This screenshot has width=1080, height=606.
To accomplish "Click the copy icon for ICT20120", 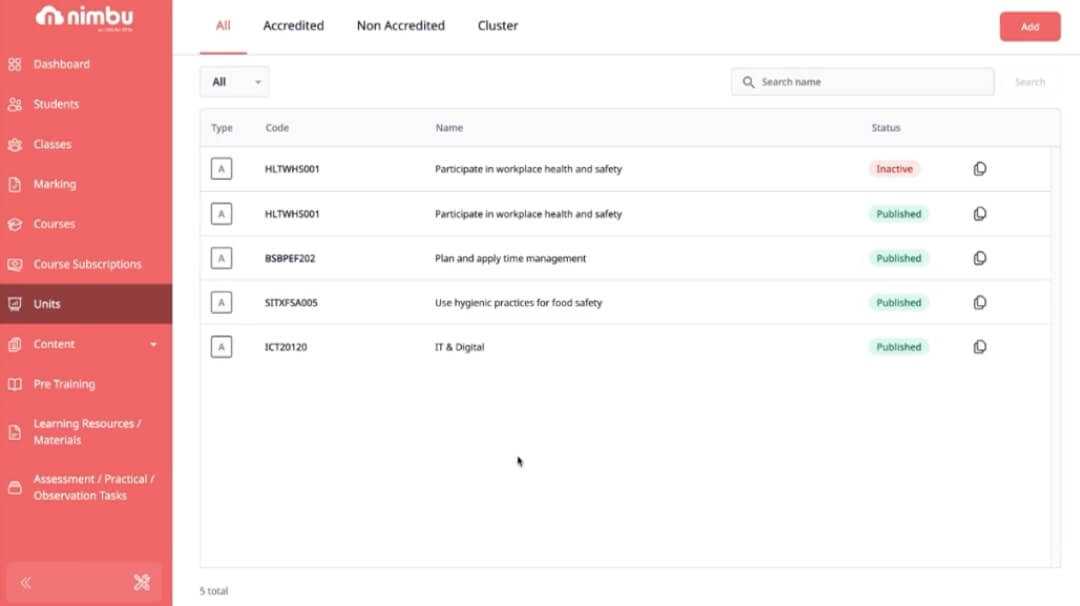I will [979, 346].
